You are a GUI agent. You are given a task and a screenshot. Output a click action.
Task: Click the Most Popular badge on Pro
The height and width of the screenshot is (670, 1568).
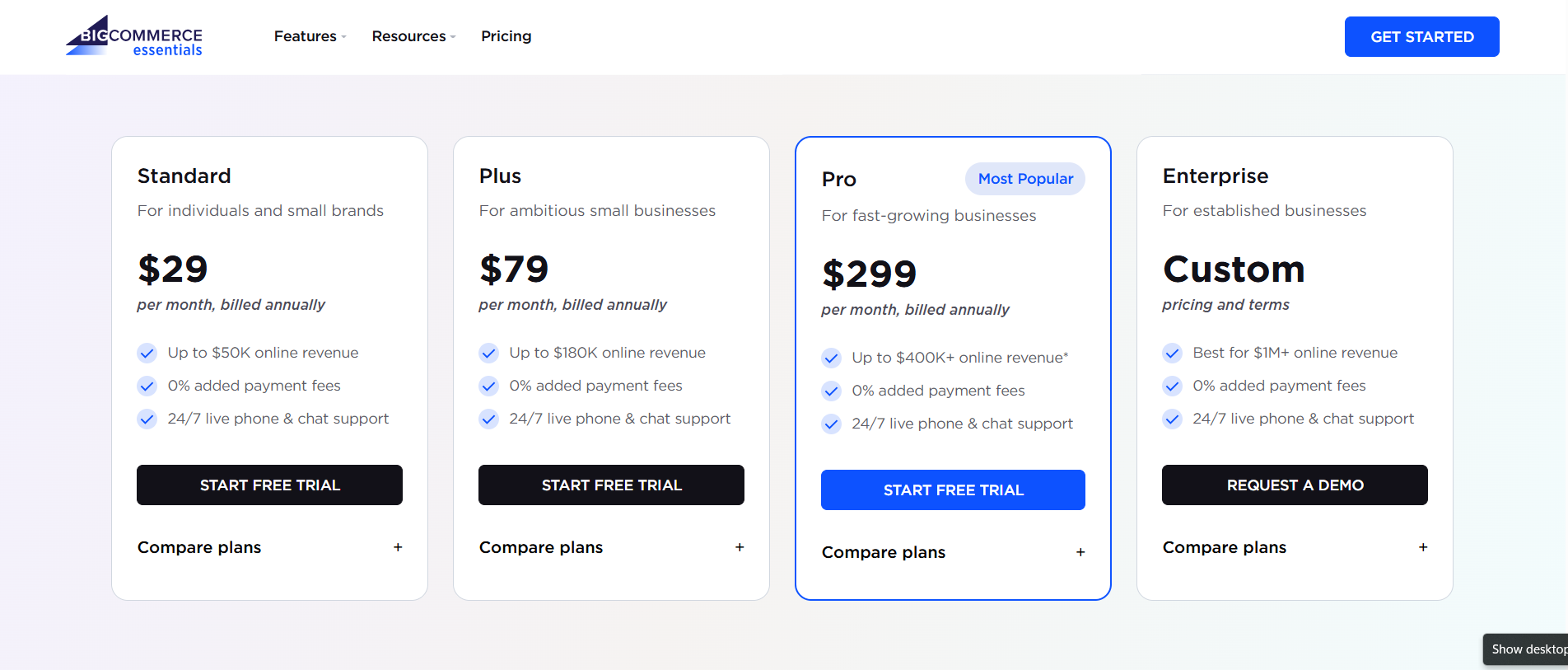[x=1024, y=179]
